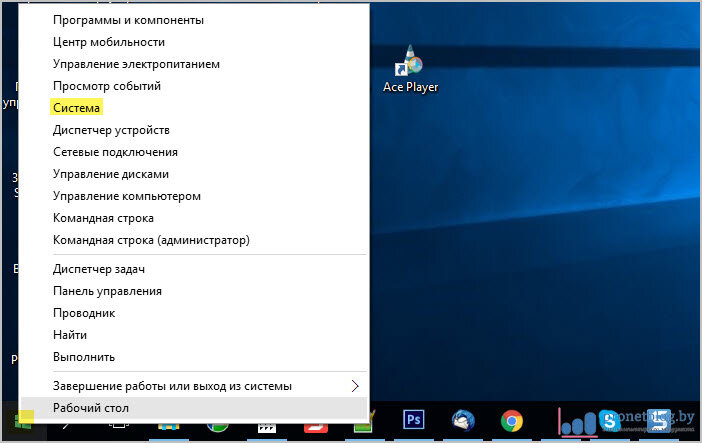Image resolution: width=702 pixels, height=443 pixels.
Task: Open Google Chrome from the taskbar
Action: click(x=512, y=421)
